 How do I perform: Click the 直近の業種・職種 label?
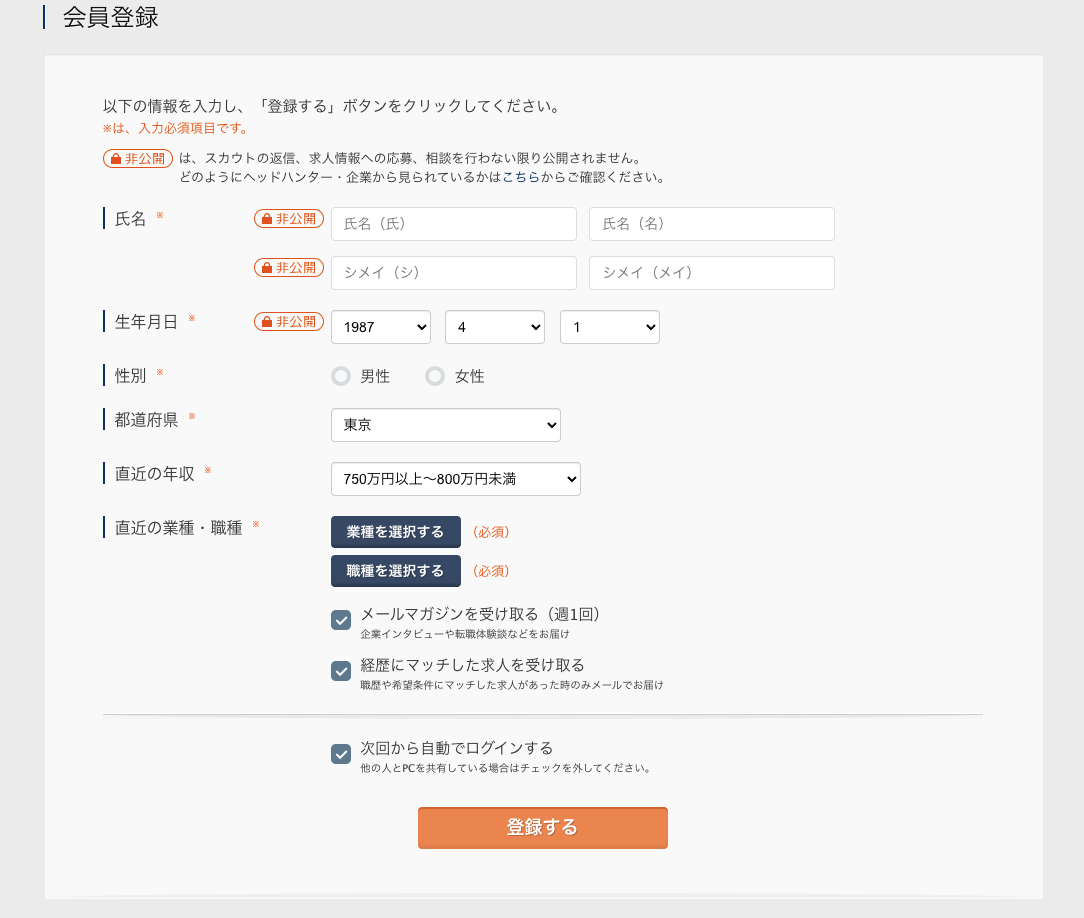coord(178,528)
